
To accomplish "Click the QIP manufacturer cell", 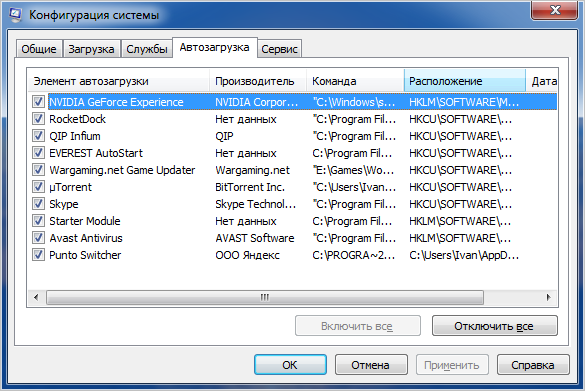I will click(224, 136).
